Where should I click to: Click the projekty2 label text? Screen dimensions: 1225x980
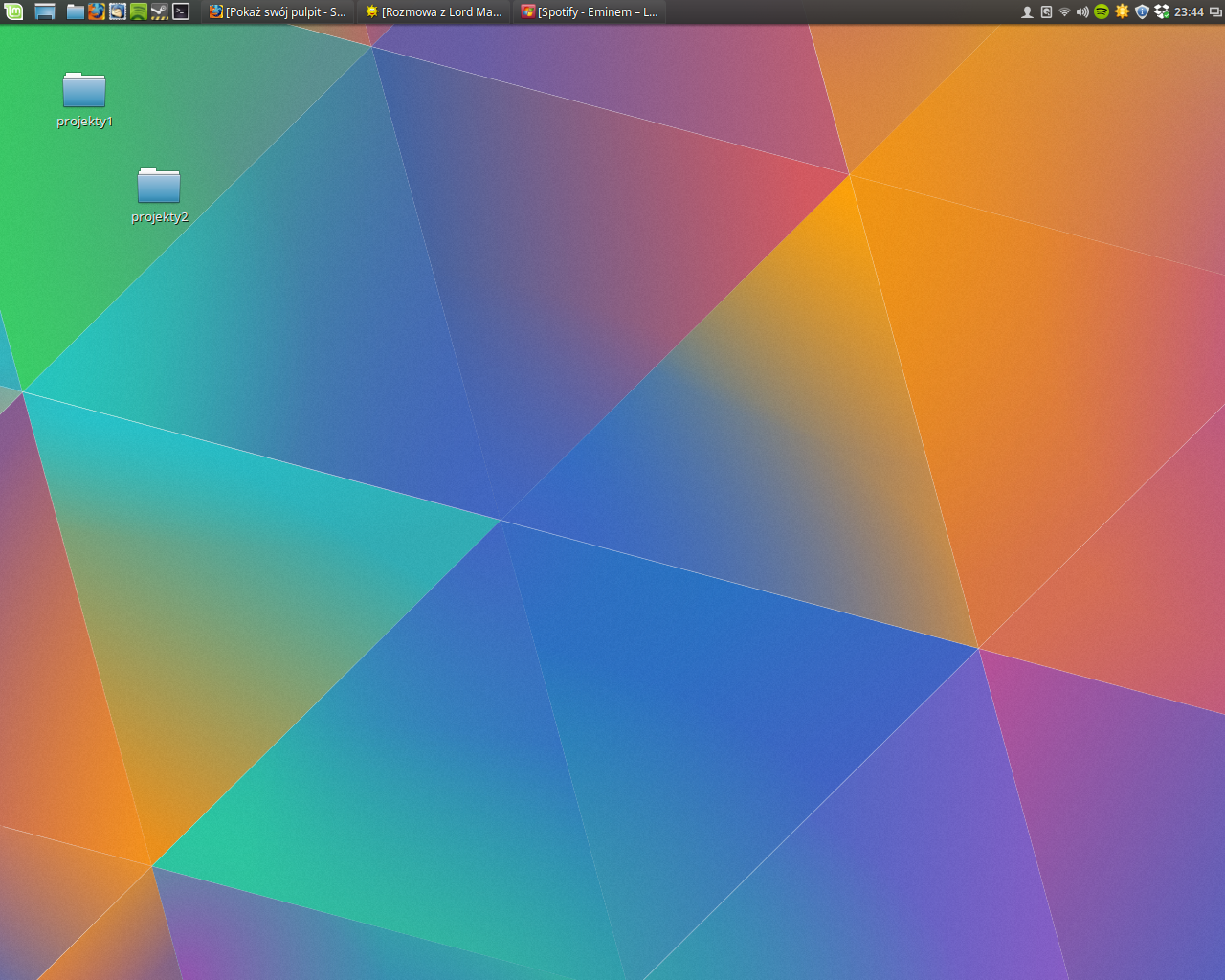[x=160, y=217]
